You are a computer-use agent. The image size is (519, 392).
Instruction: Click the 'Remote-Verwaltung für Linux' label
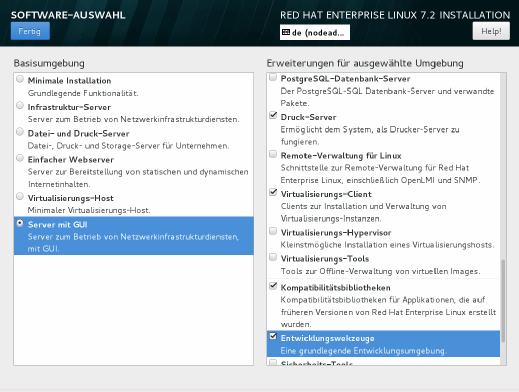coord(341,156)
